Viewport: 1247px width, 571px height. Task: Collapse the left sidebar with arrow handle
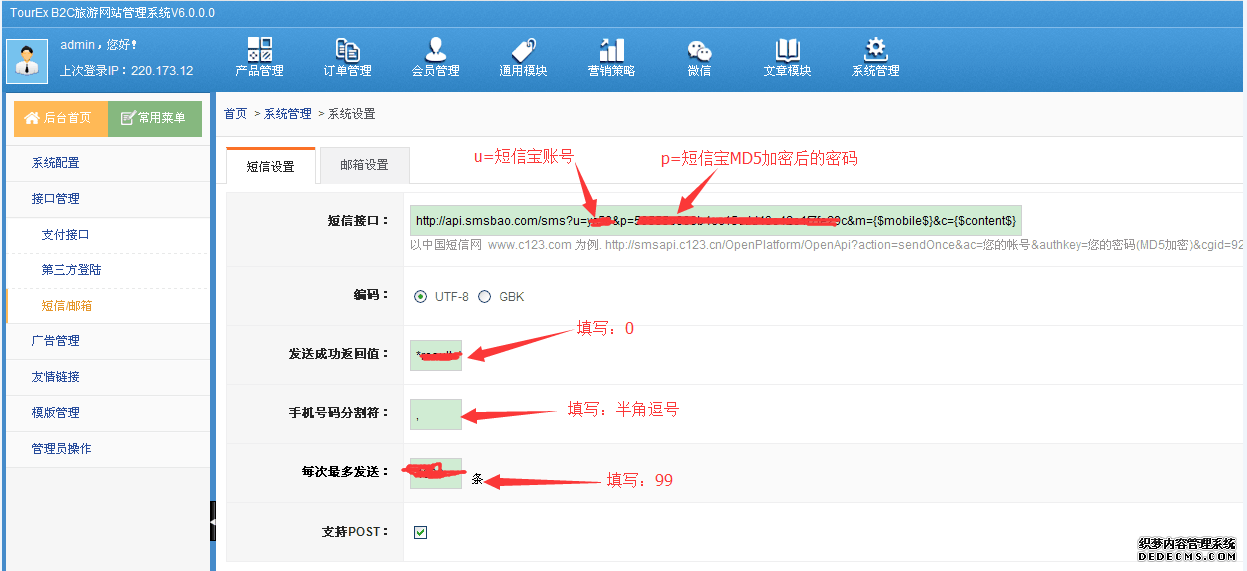pos(212,521)
